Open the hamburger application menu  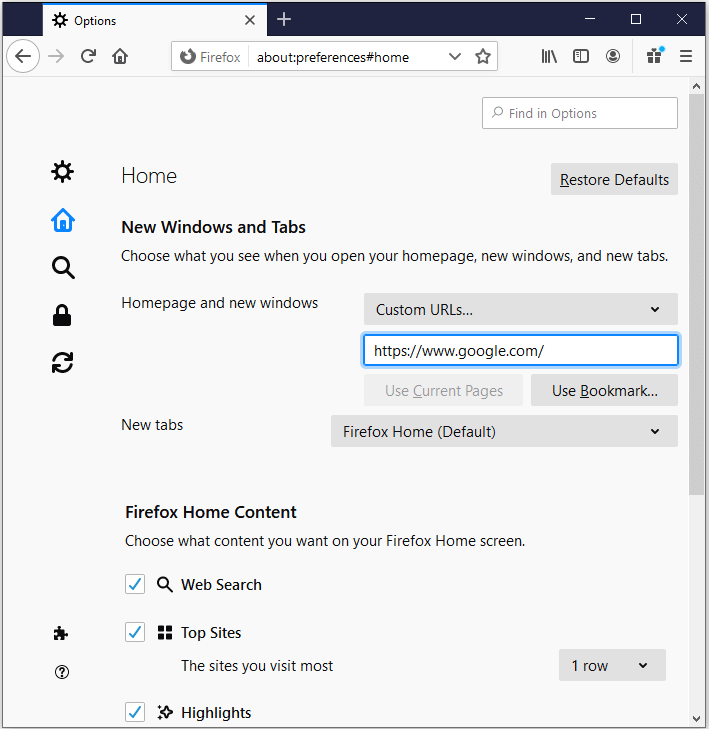[686, 56]
